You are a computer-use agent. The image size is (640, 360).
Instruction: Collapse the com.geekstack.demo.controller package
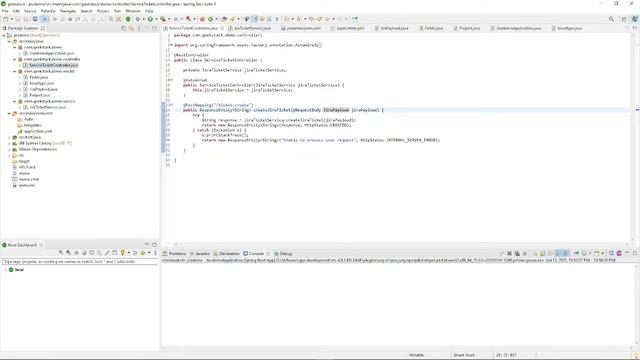pyautogui.click(x=15, y=60)
